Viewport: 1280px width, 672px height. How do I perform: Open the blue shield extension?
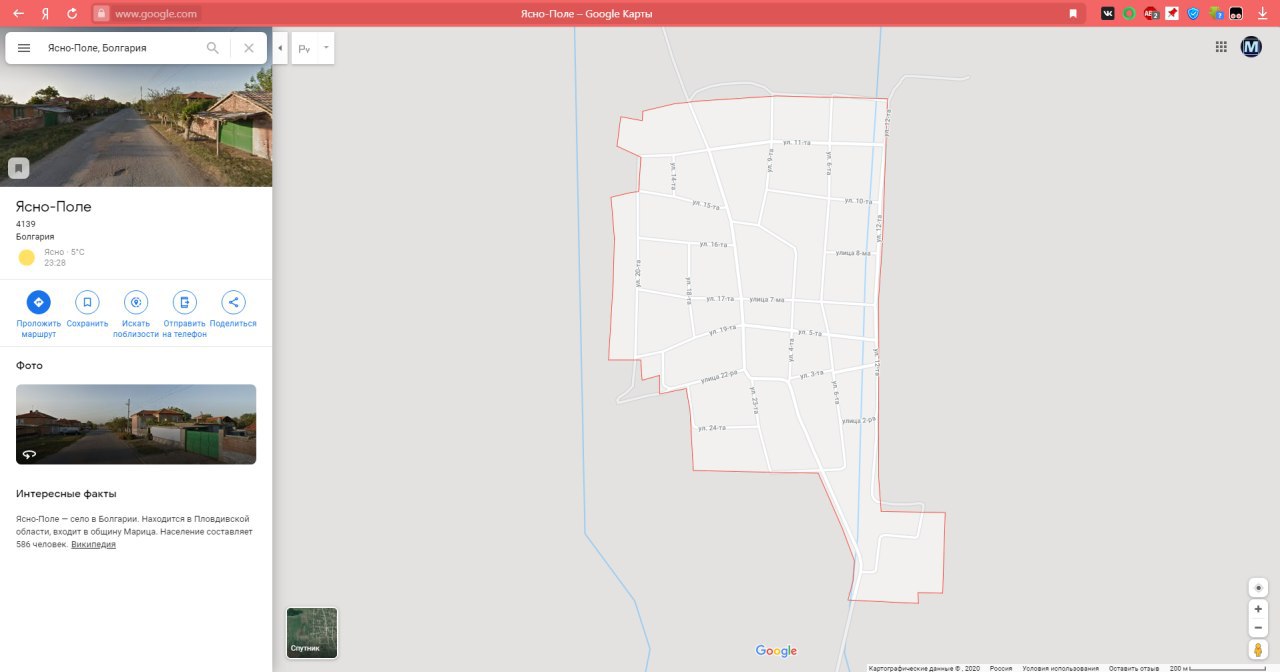pyautogui.click(x=1193, y=14)
